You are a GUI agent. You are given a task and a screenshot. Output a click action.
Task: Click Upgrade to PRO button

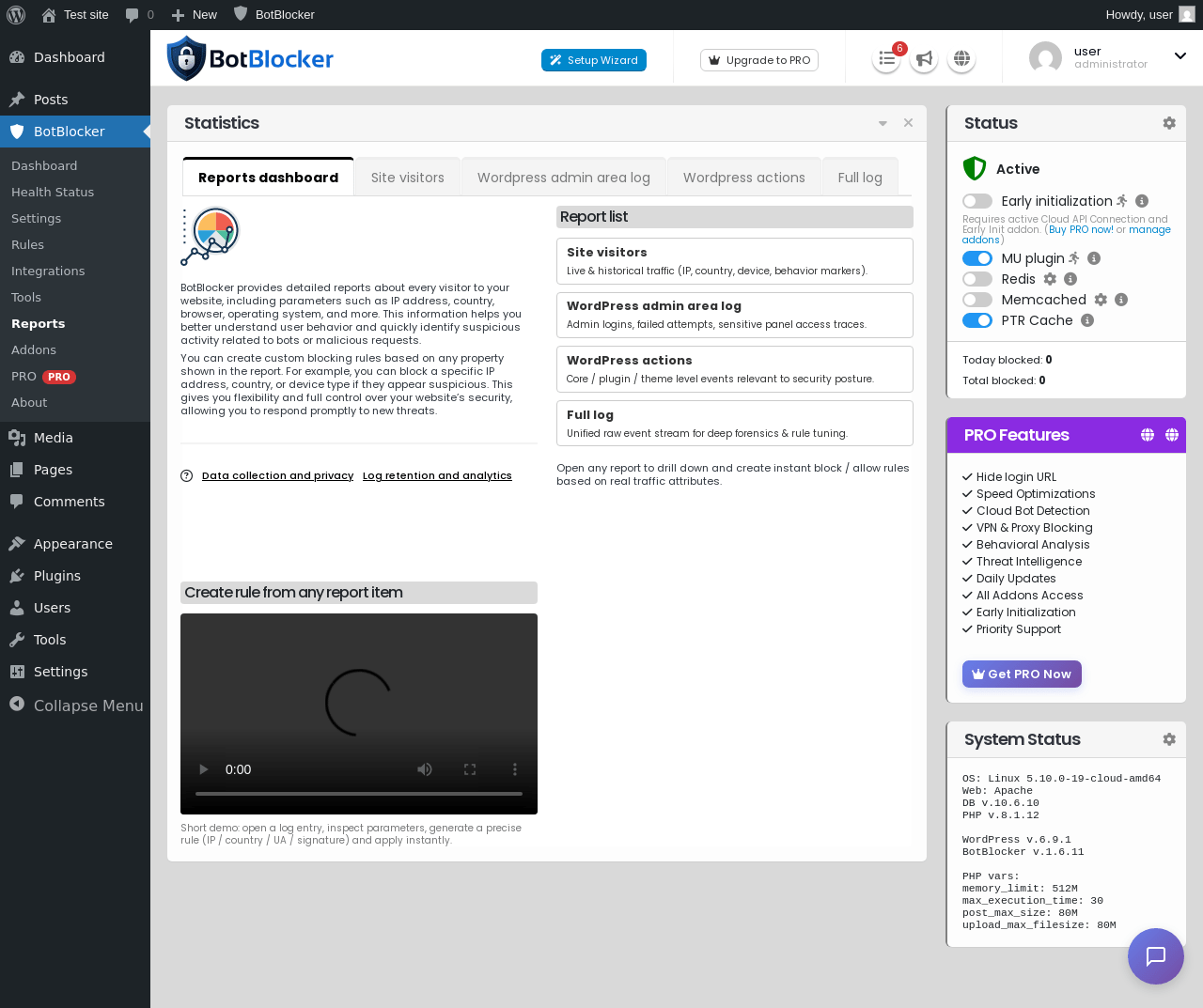(759, 60)
